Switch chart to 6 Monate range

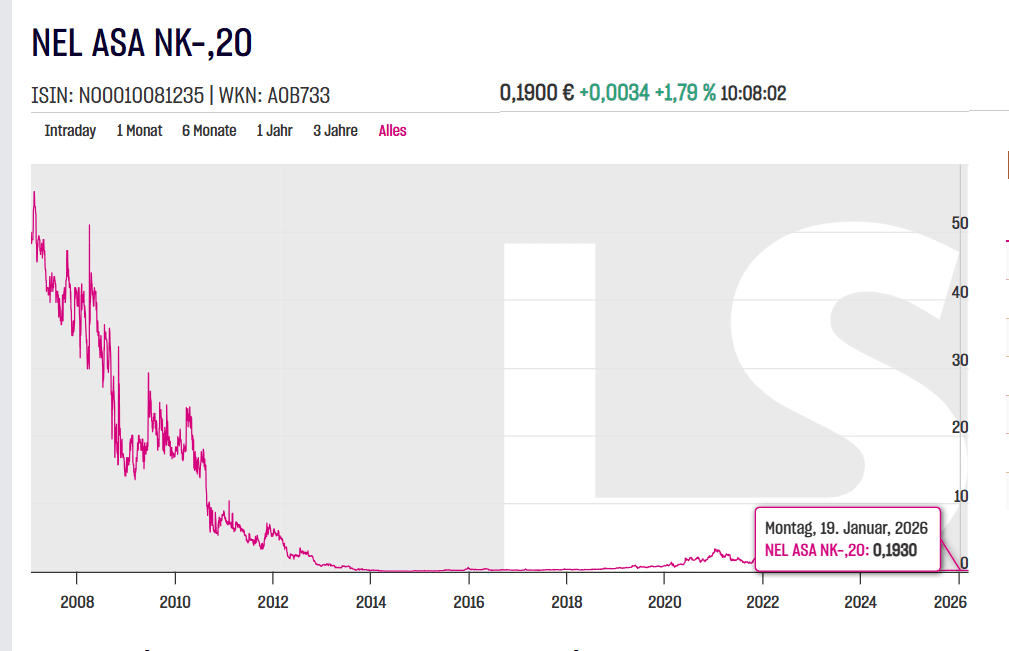209,131
